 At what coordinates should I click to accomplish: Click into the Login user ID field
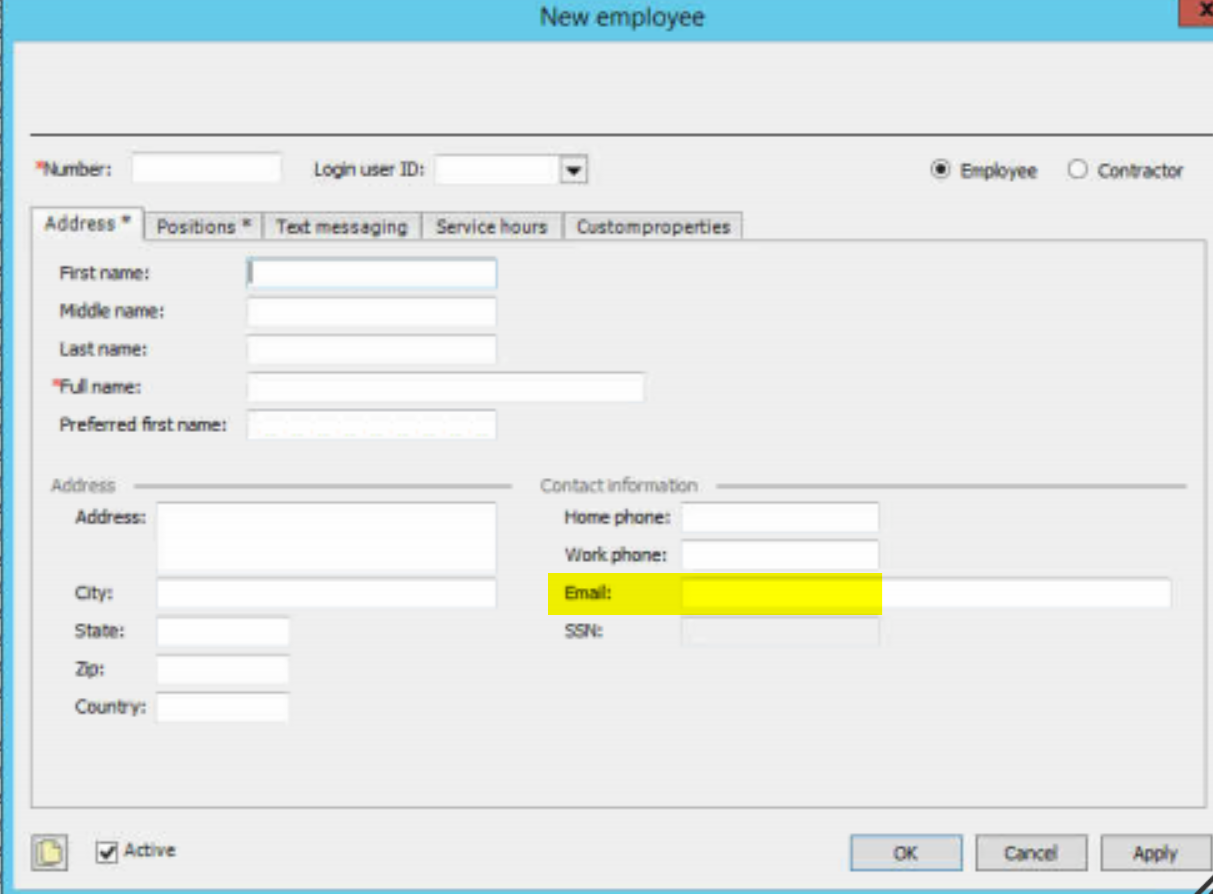(x=497, y=170)
